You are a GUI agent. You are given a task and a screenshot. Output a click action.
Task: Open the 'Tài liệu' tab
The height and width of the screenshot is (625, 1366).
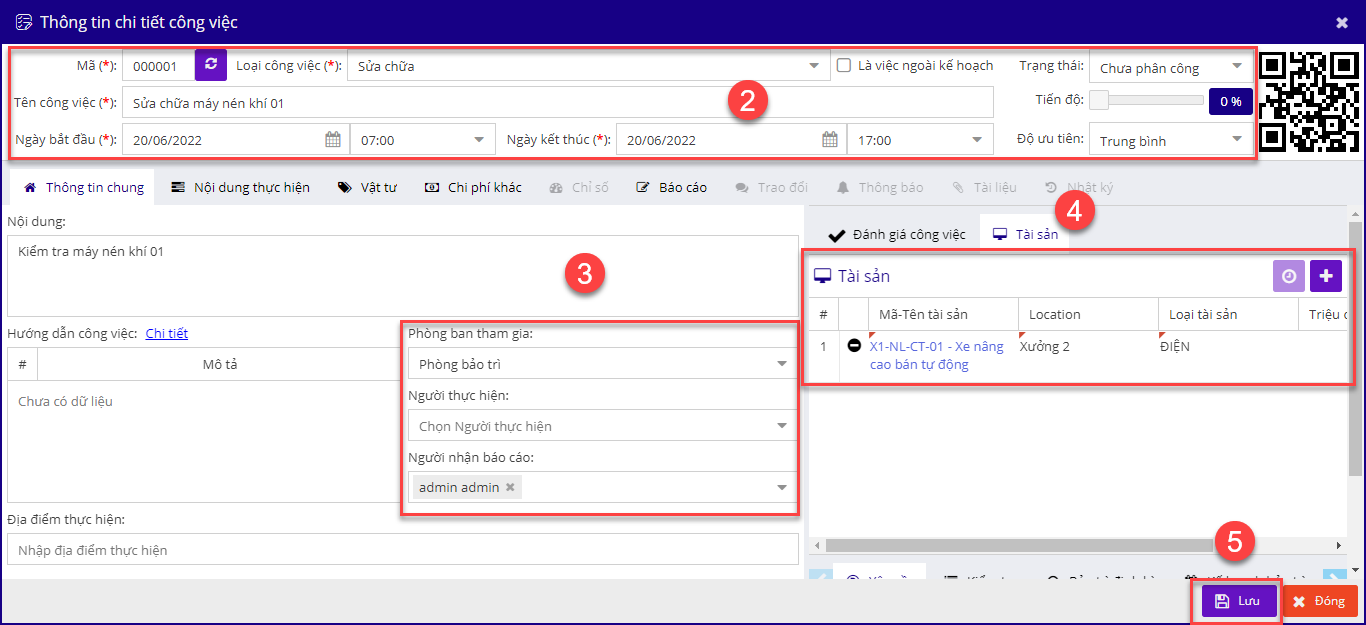pos(984,187)
